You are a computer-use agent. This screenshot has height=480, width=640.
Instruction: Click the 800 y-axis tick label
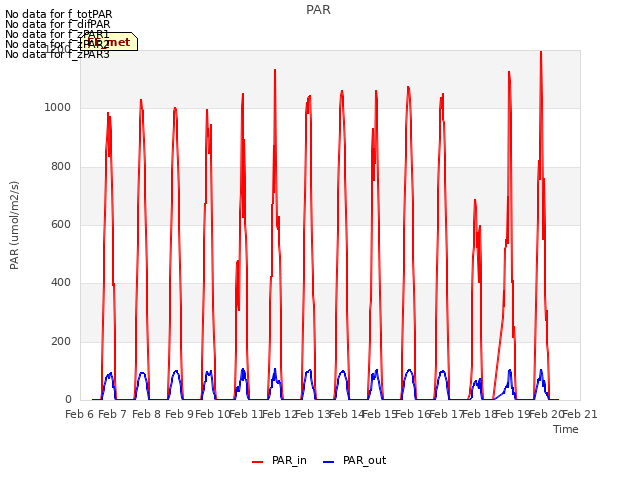tap(61, 166)
